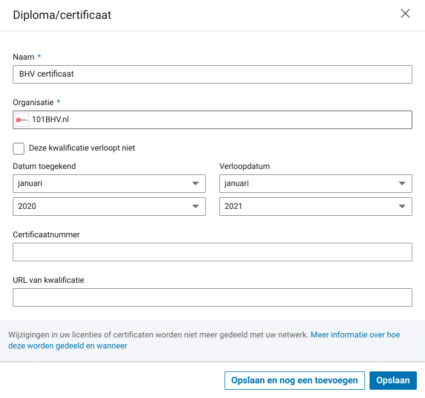Open 'Meer informatie over hoe' link
The image size is (425, 398).
click(x=355, y=335)
